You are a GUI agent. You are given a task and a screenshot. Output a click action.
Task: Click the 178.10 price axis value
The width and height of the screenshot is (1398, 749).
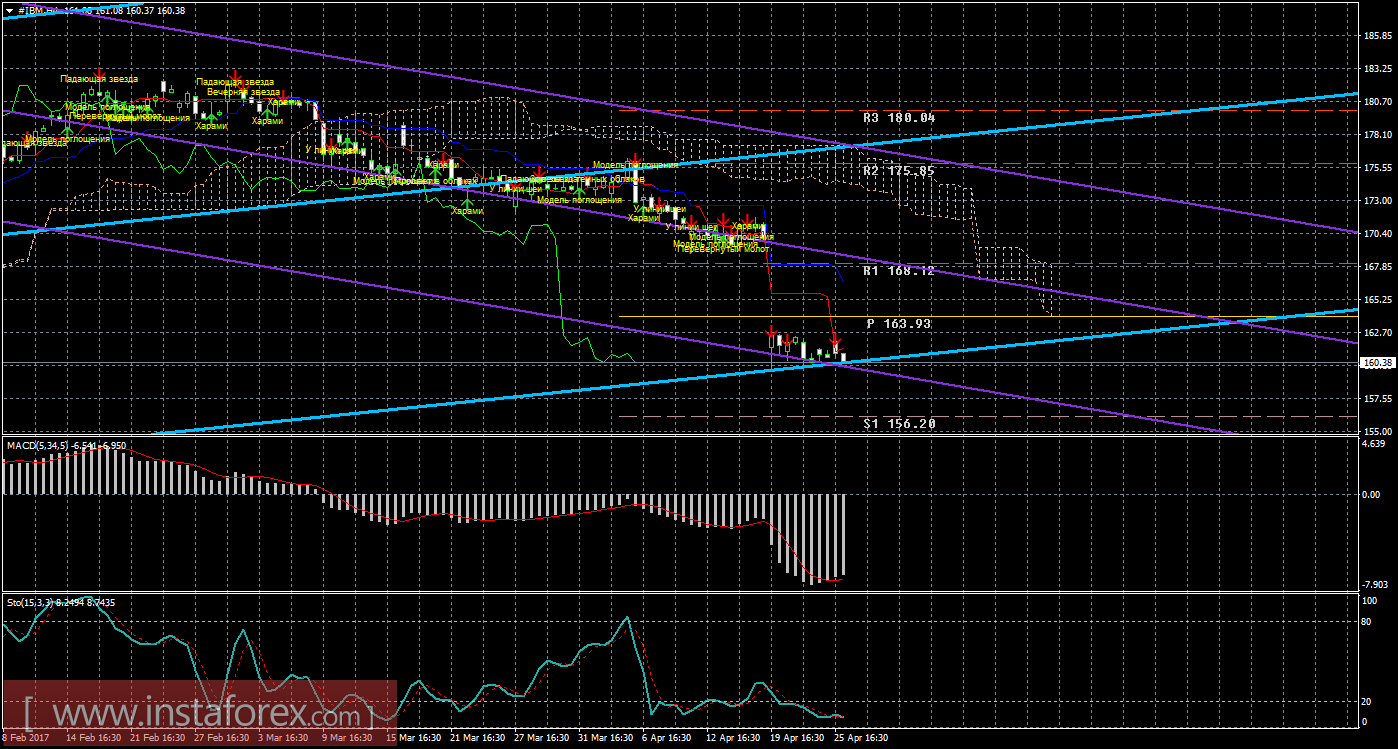[1378, 135]
